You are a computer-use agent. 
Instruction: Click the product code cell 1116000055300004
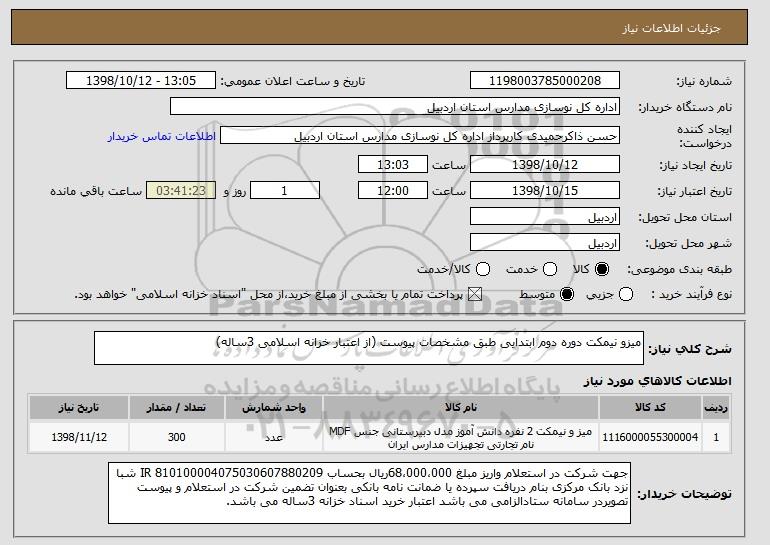[650, 437]
